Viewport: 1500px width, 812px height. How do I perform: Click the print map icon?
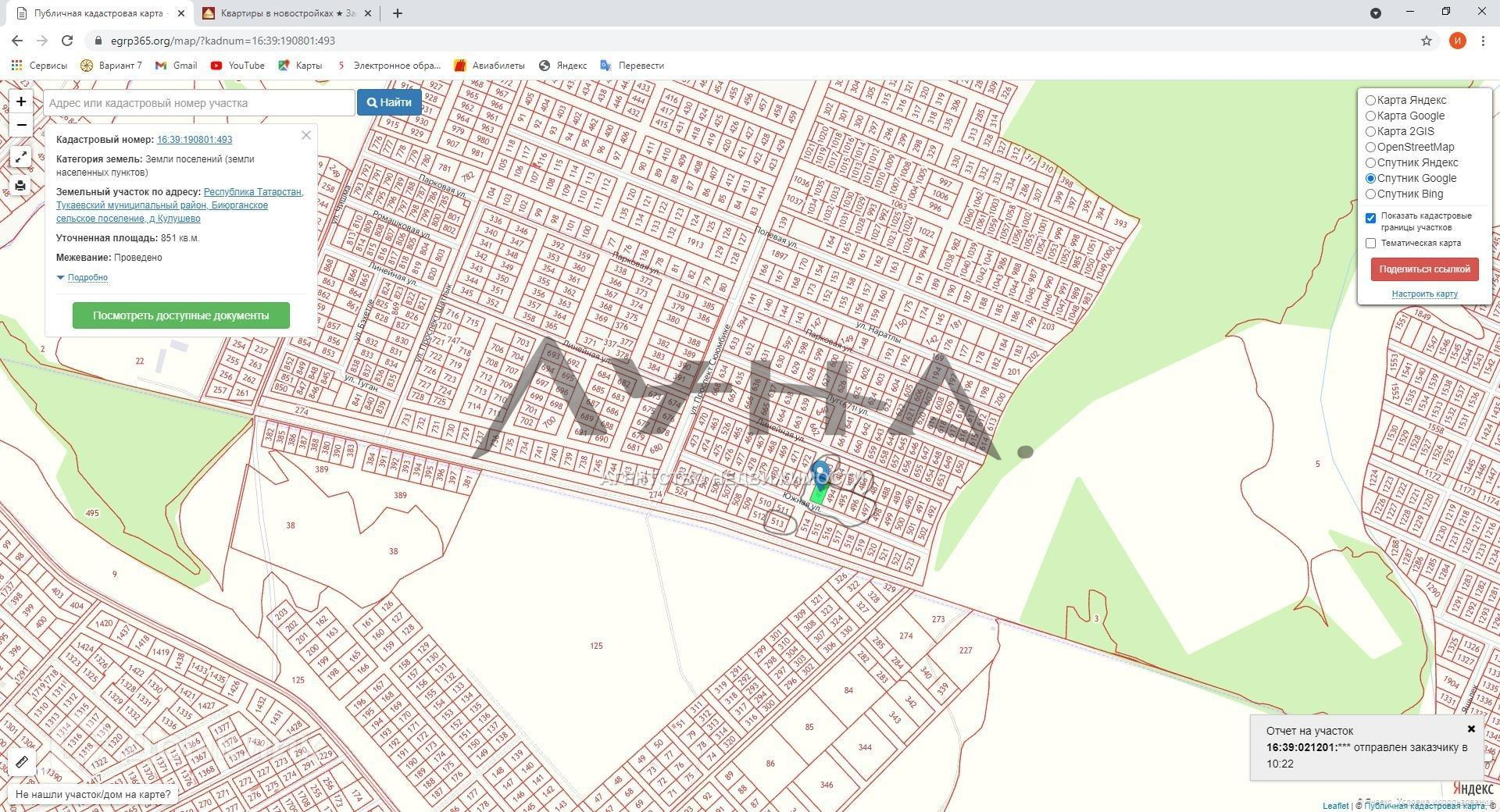click(21, 186)
